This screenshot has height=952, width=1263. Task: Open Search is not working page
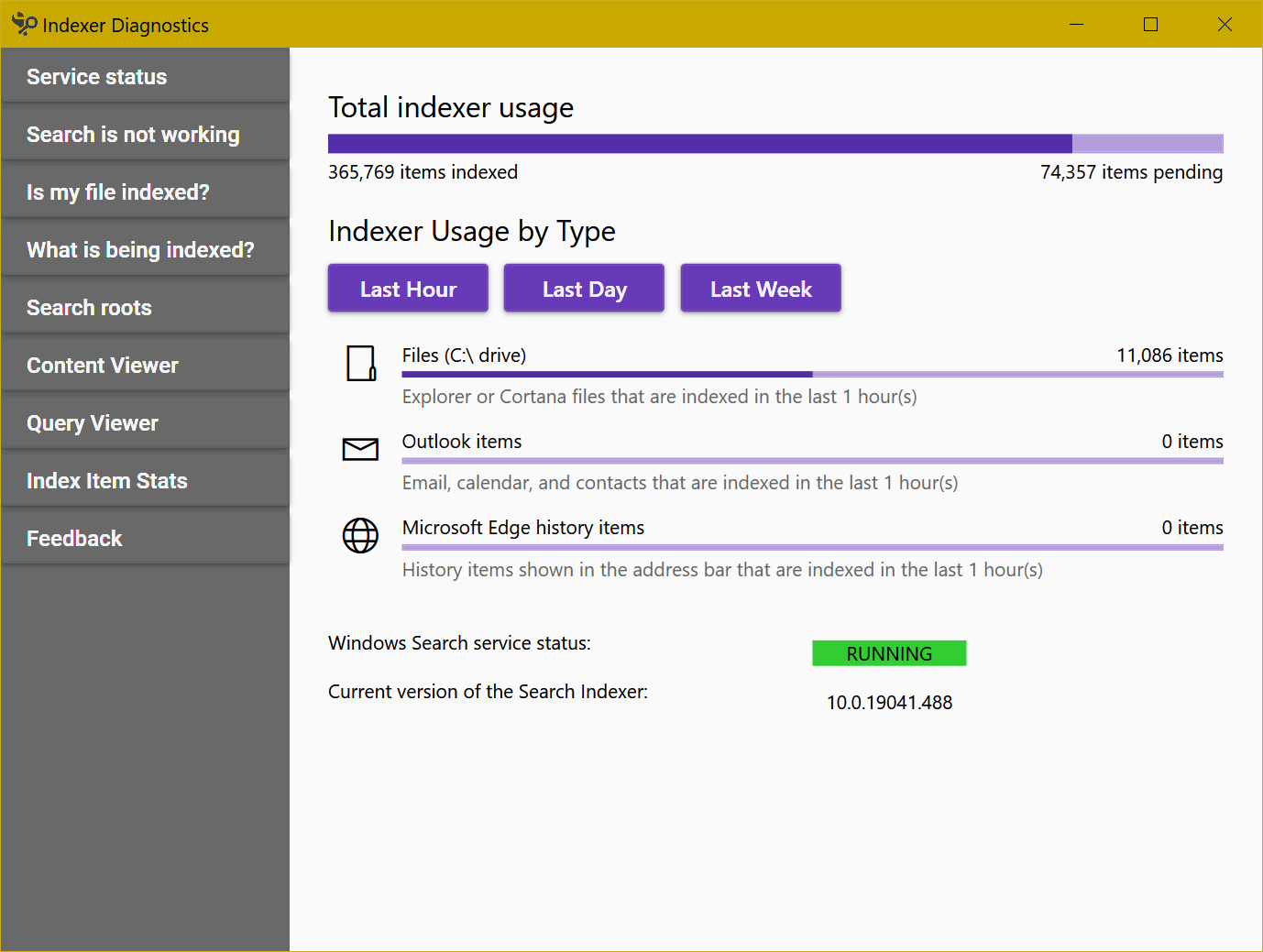click(146, 134)
